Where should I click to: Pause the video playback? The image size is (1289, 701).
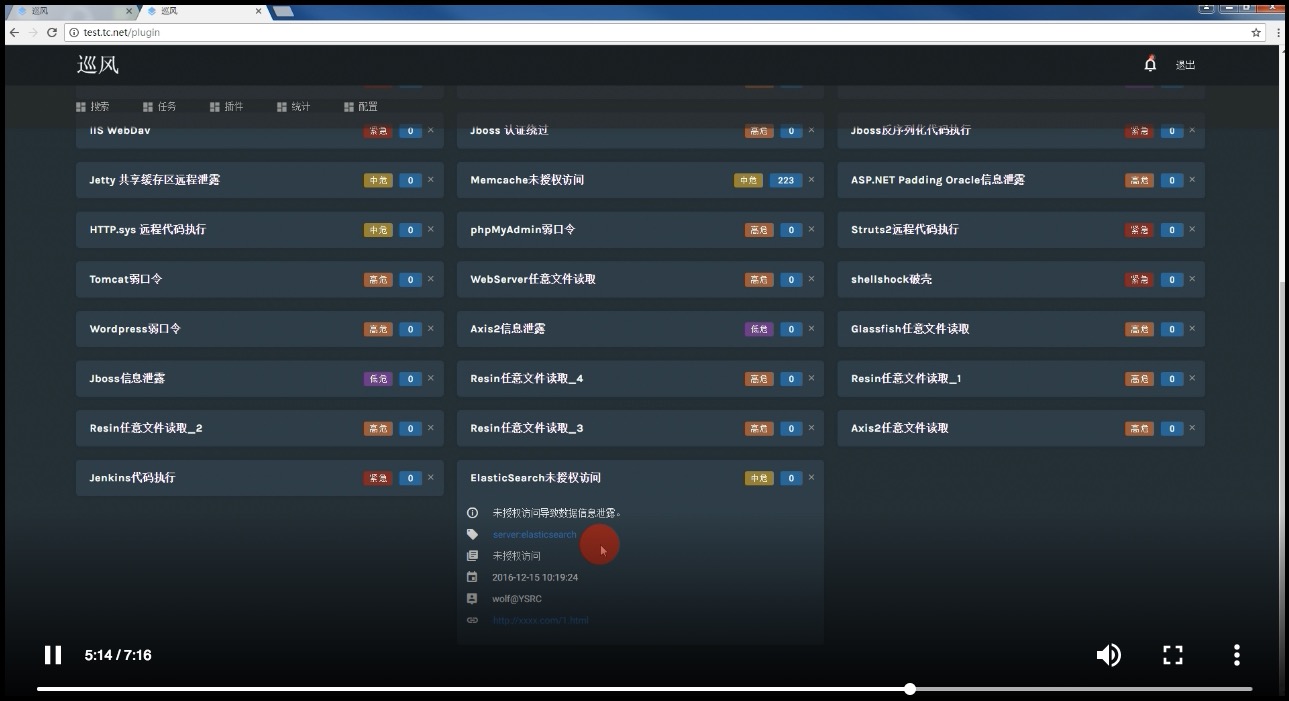point(53,655)
